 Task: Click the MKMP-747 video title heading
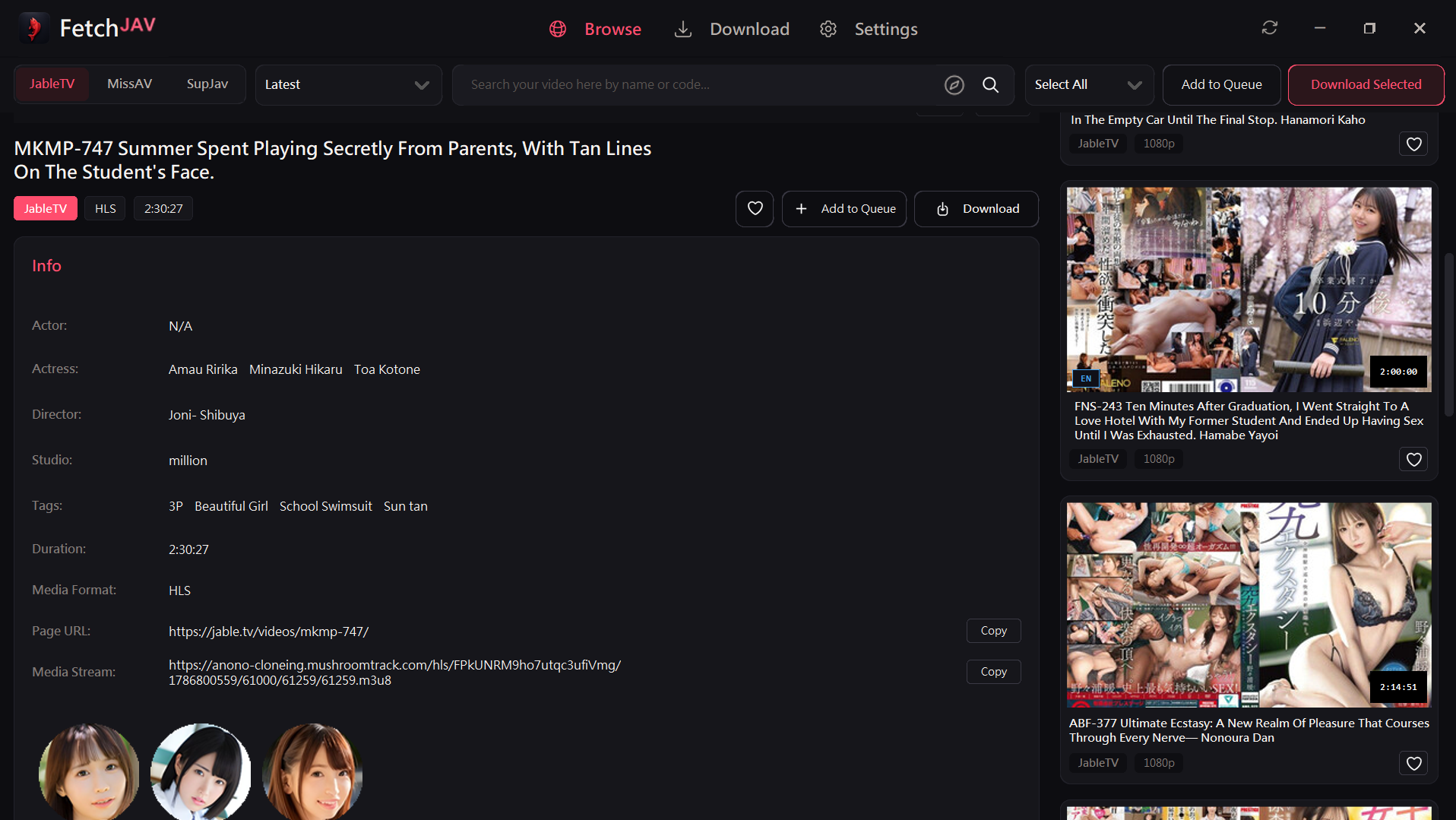point(332,160)
